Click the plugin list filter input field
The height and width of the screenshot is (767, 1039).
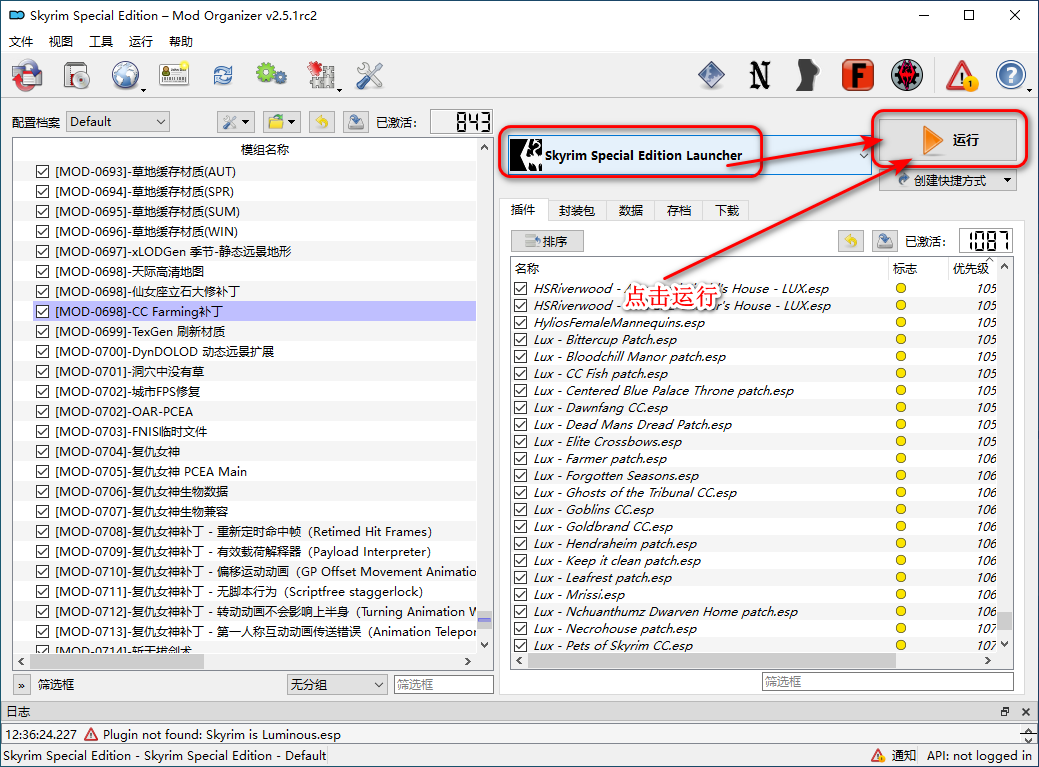pyautogui.click(x=887, y=681)
